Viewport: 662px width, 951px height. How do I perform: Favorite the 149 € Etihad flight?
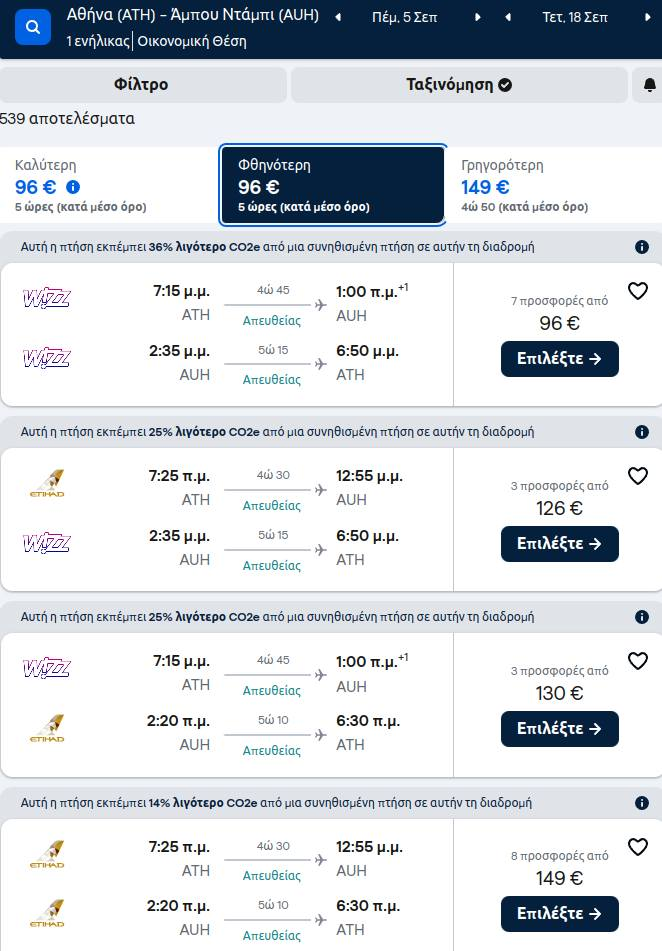point(638,847)
